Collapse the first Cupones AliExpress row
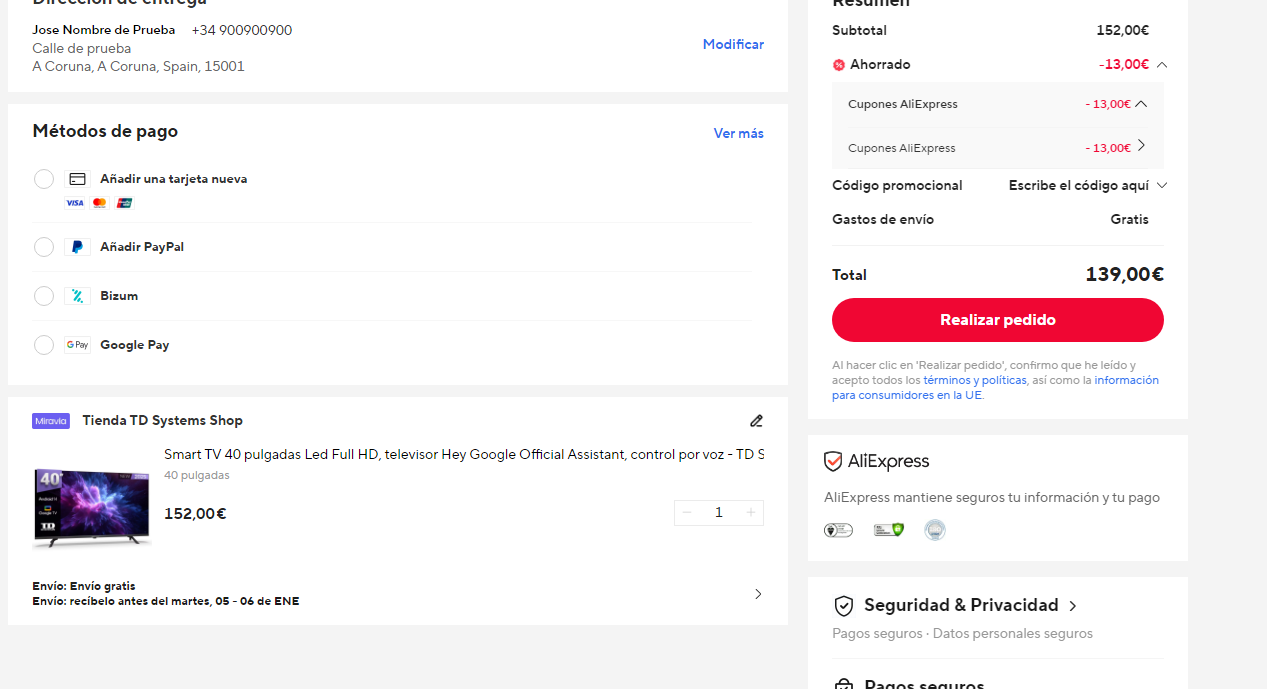 pyautogui.click(x=1141, y=103)
